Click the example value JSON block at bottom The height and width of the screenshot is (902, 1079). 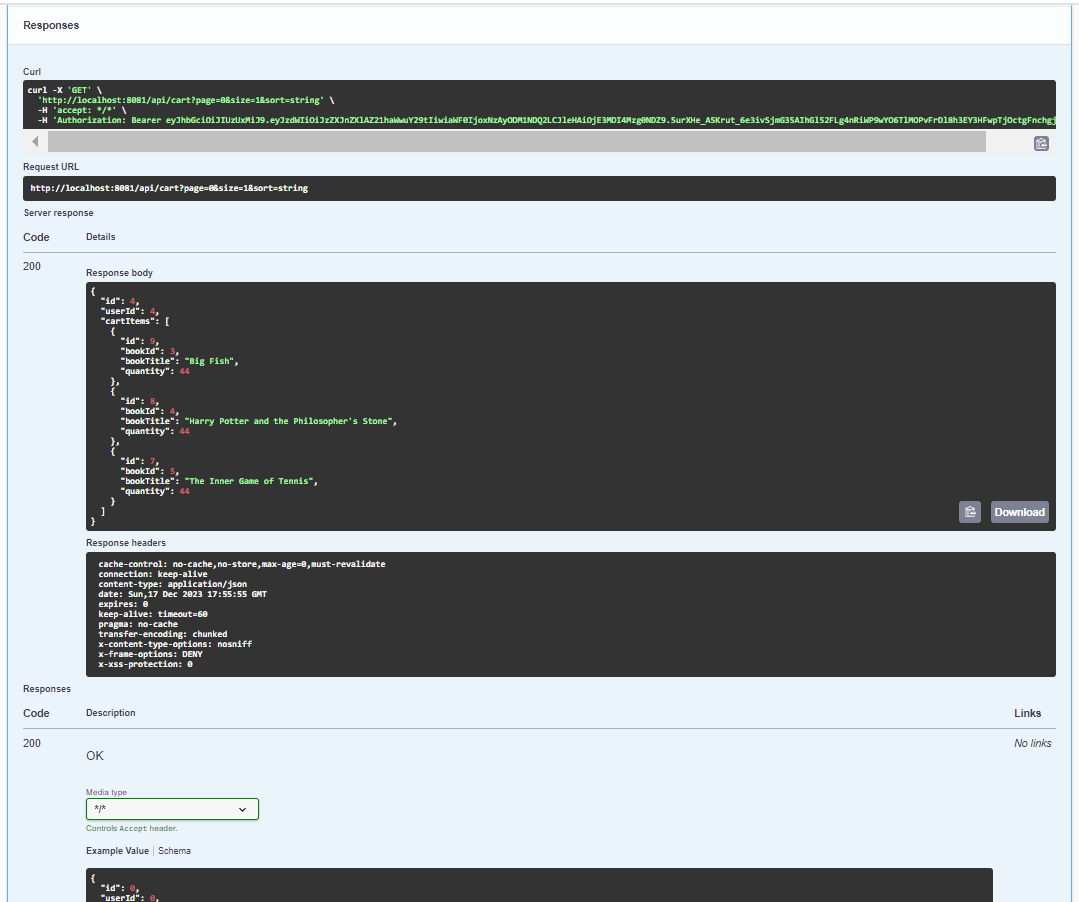[x=539, y=885]
